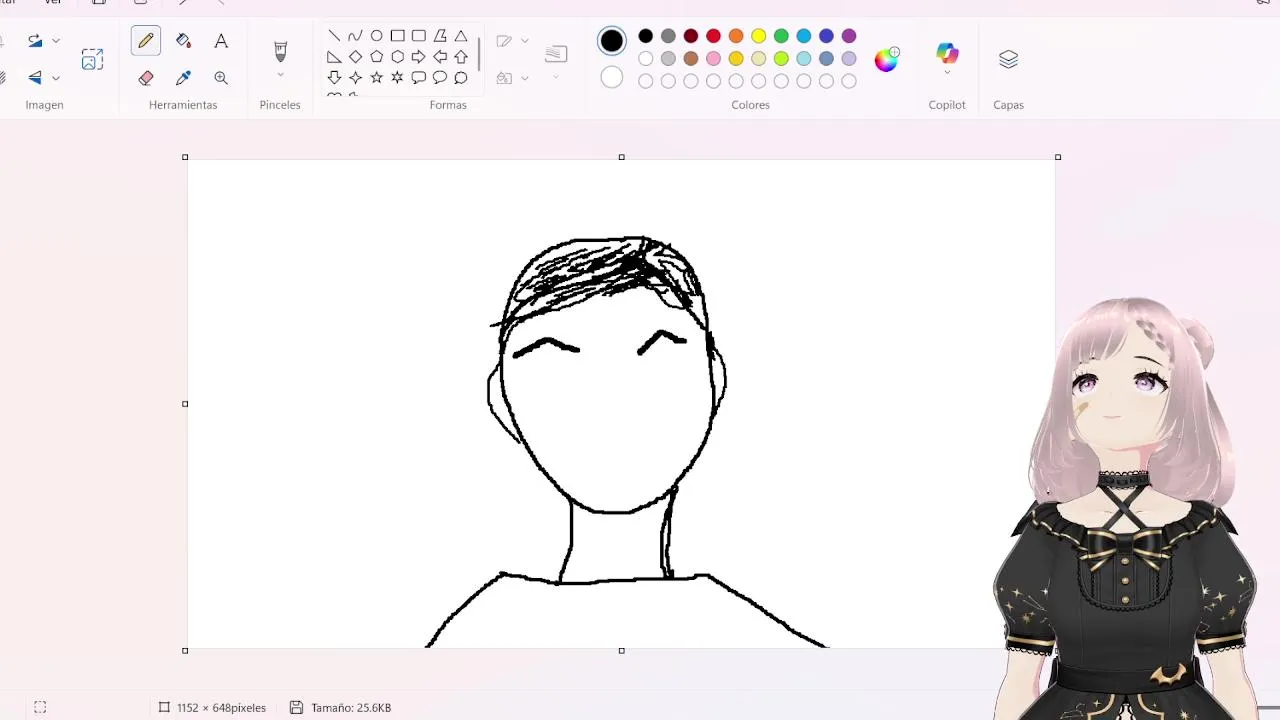Choose the Six-point star shape
This screenshot has height=720, width=1280.
point(397,78)
